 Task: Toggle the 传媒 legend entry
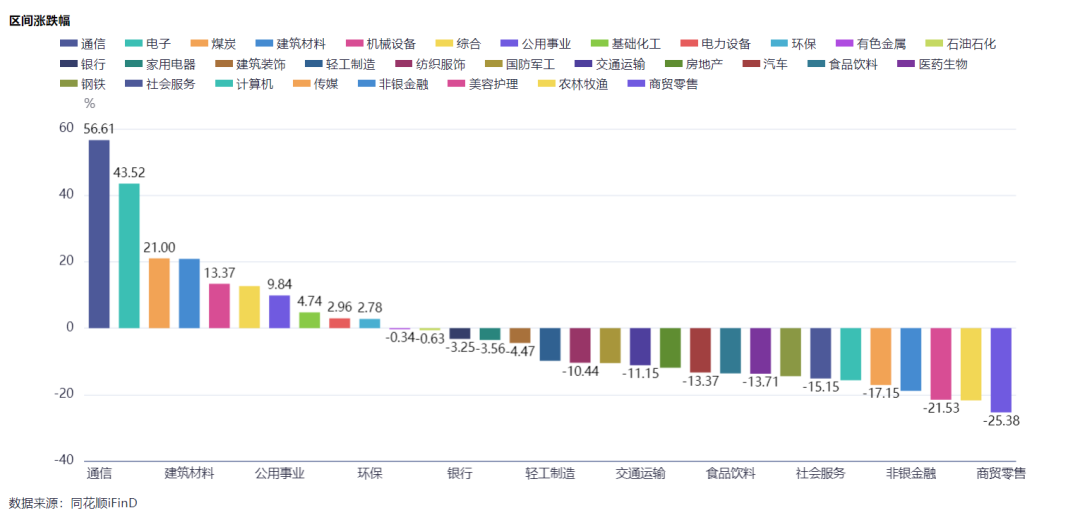coord(315,86)
